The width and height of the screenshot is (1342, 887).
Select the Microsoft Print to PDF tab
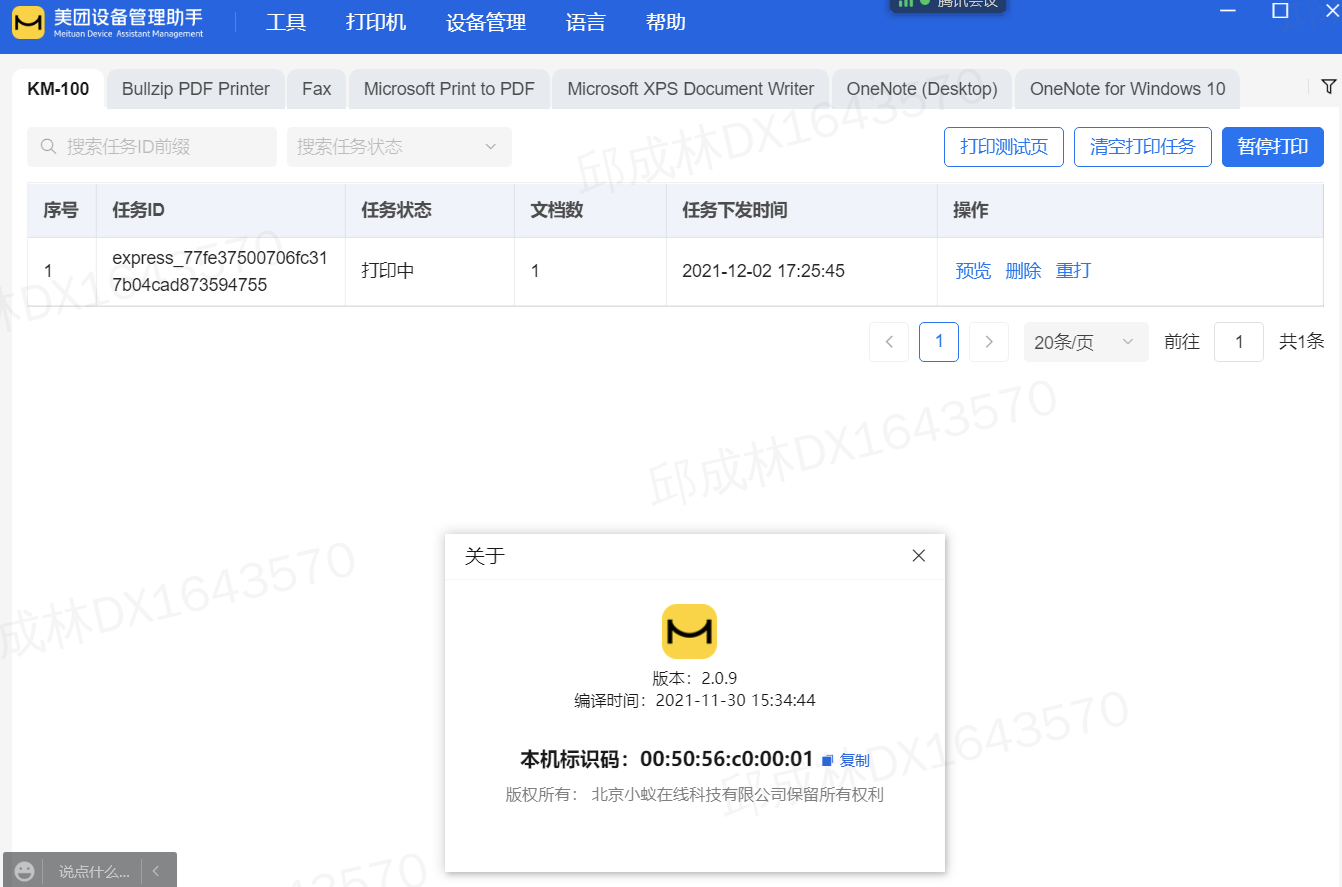coord(449,89)
